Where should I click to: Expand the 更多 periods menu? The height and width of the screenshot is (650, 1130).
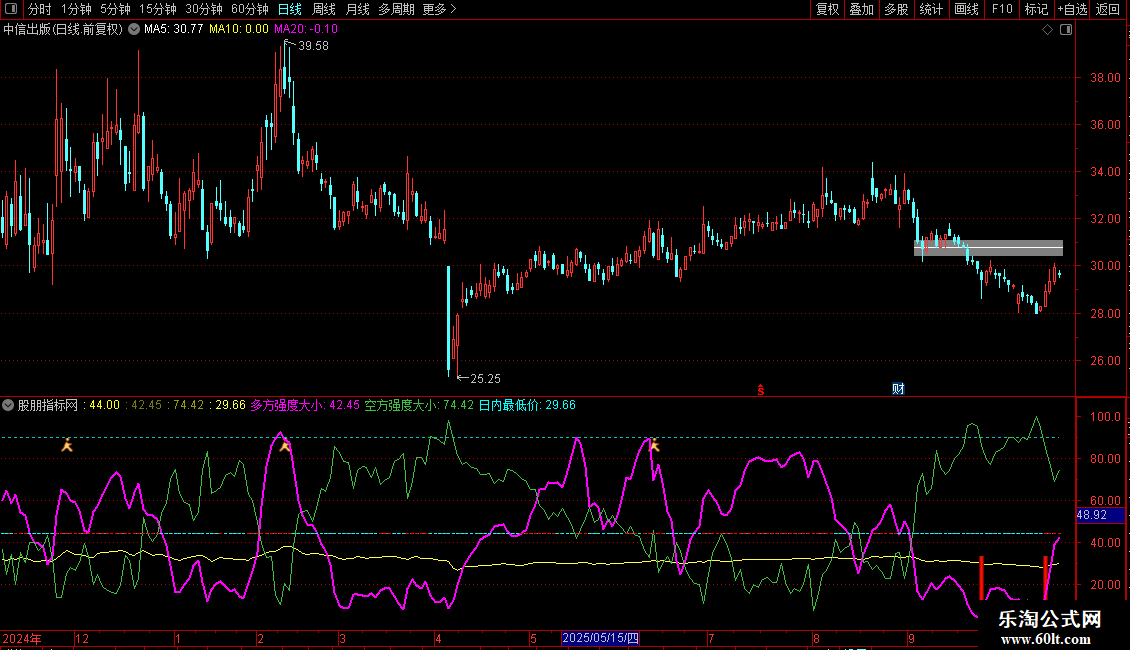[439, 9]
